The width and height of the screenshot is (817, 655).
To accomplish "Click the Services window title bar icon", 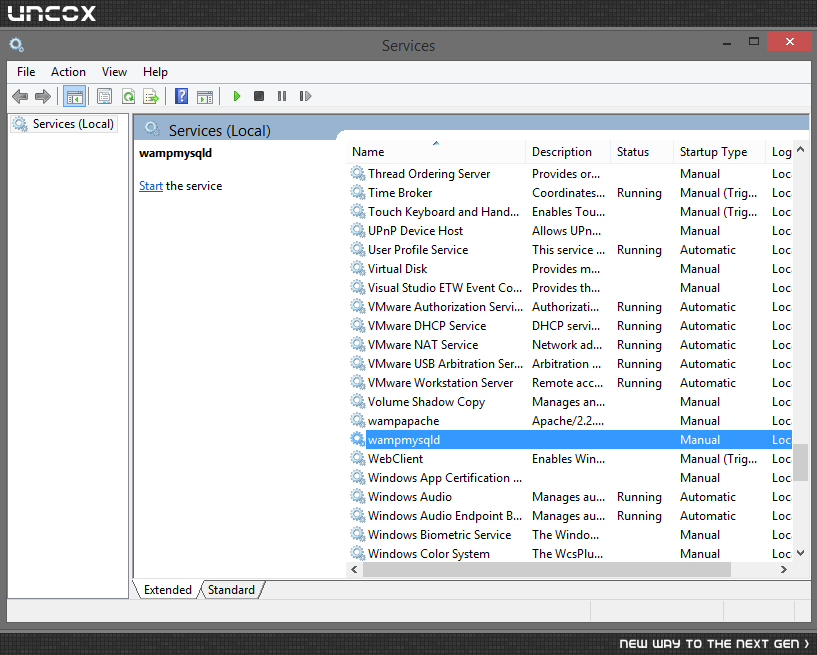I will 17,45.
